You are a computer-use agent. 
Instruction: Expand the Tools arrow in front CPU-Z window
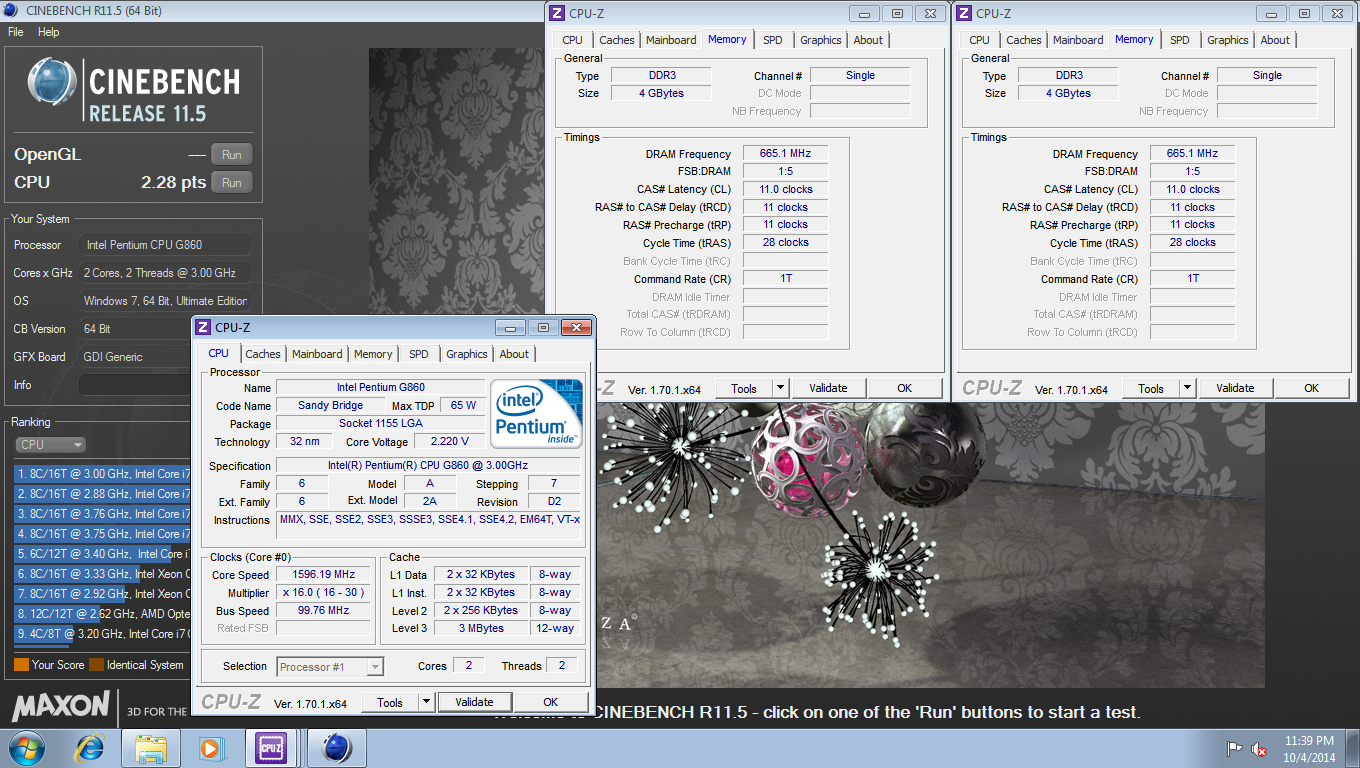click(x=426, y=702)
